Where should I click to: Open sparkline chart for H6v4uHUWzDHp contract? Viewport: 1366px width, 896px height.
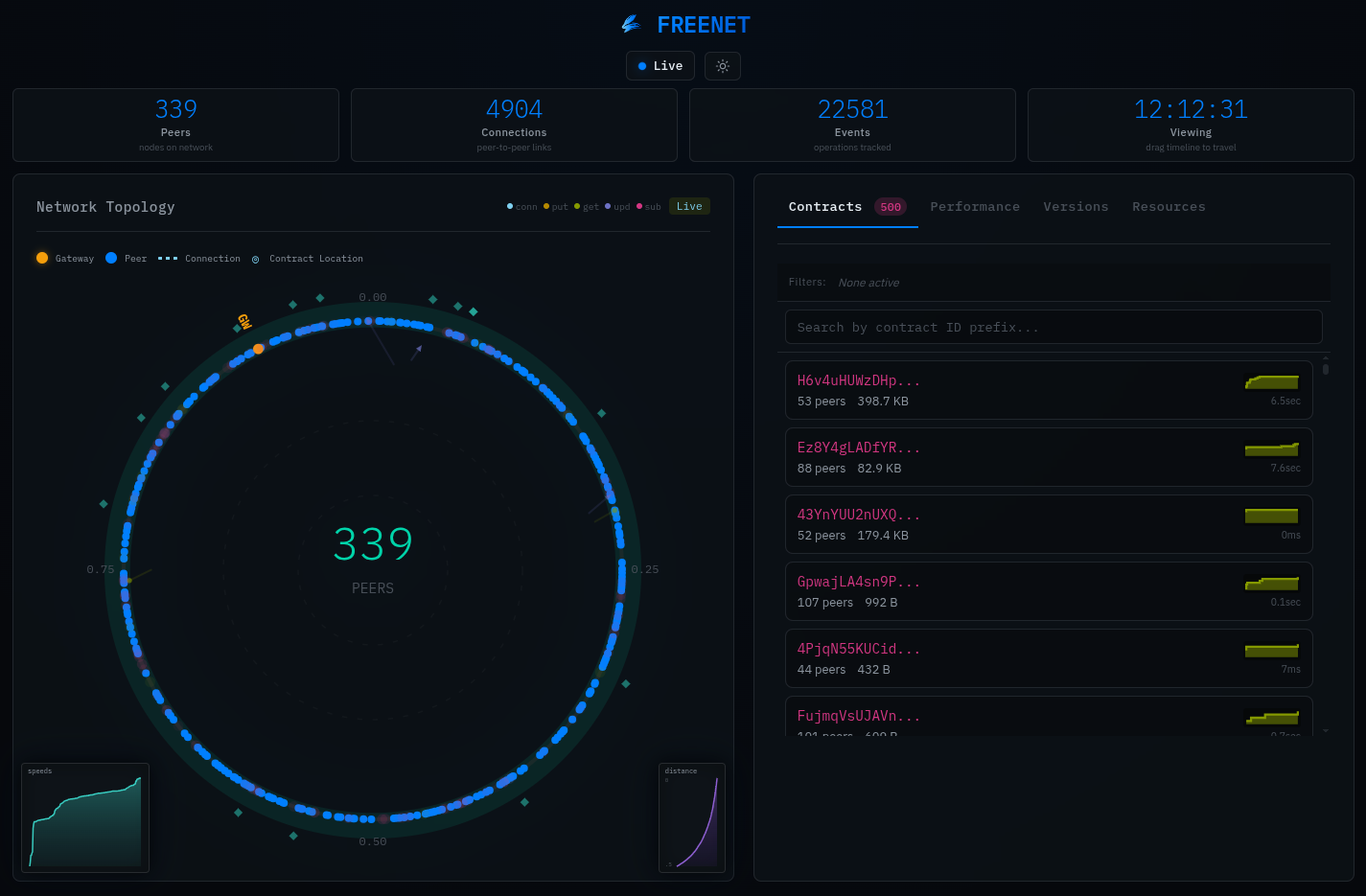pos(1272,381)
